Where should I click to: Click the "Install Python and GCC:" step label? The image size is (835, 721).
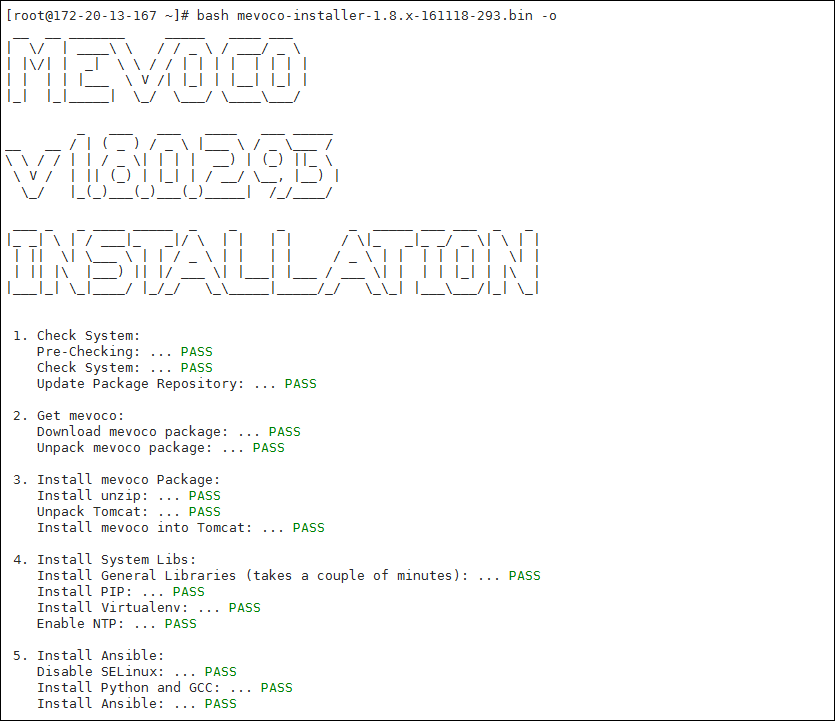(x=128, y=687)
